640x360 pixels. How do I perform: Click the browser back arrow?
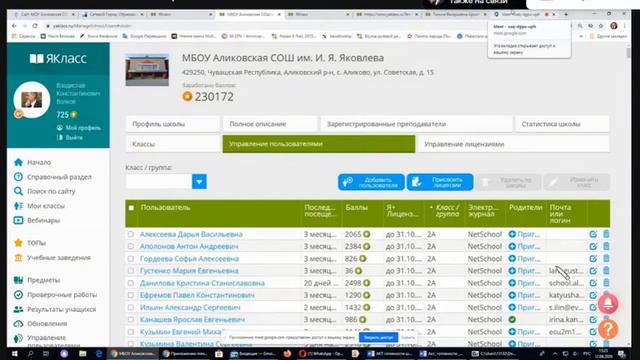tap(14, 26)
